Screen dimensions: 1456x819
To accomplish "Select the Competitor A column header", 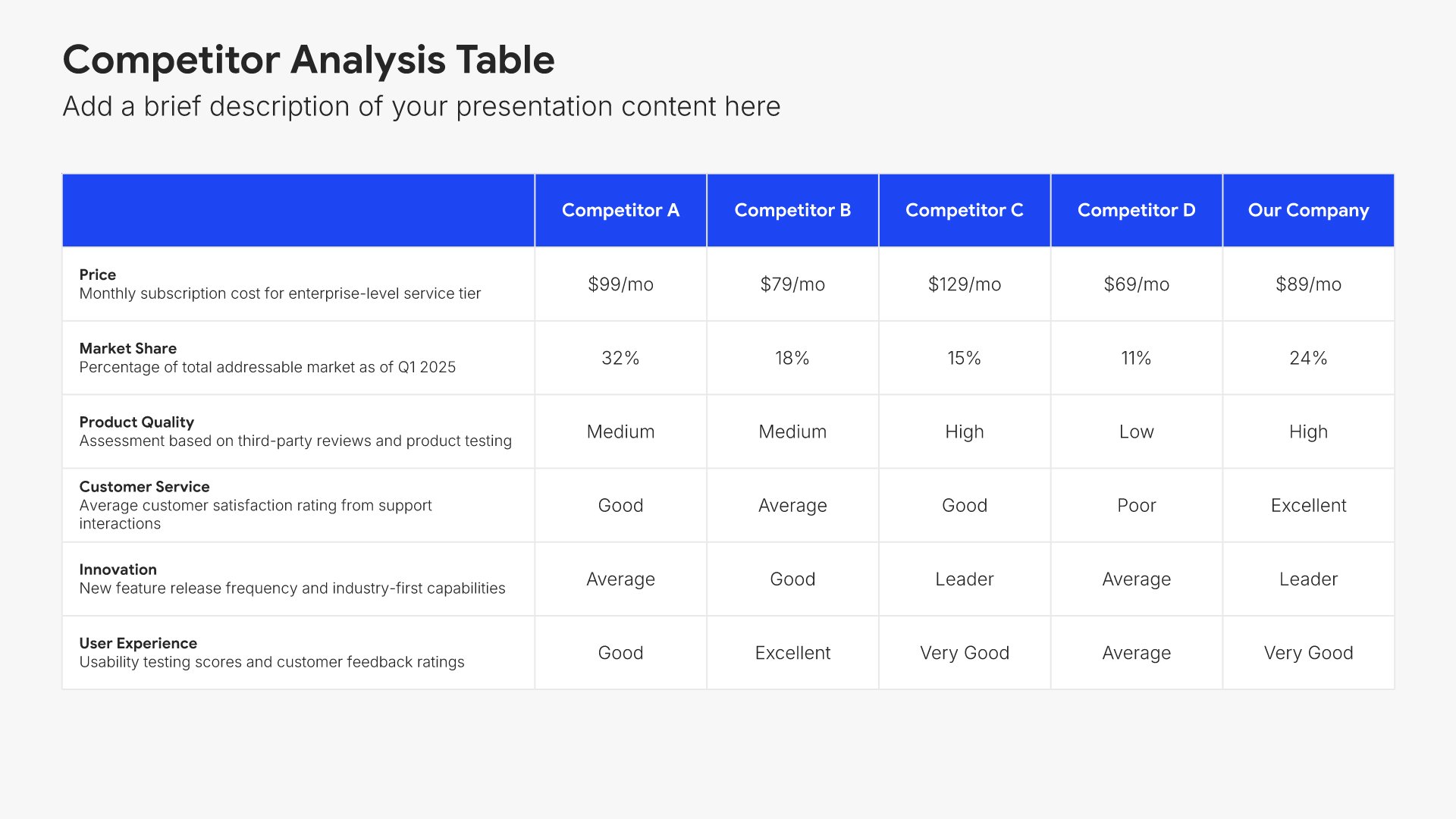I will coord(620,210).
